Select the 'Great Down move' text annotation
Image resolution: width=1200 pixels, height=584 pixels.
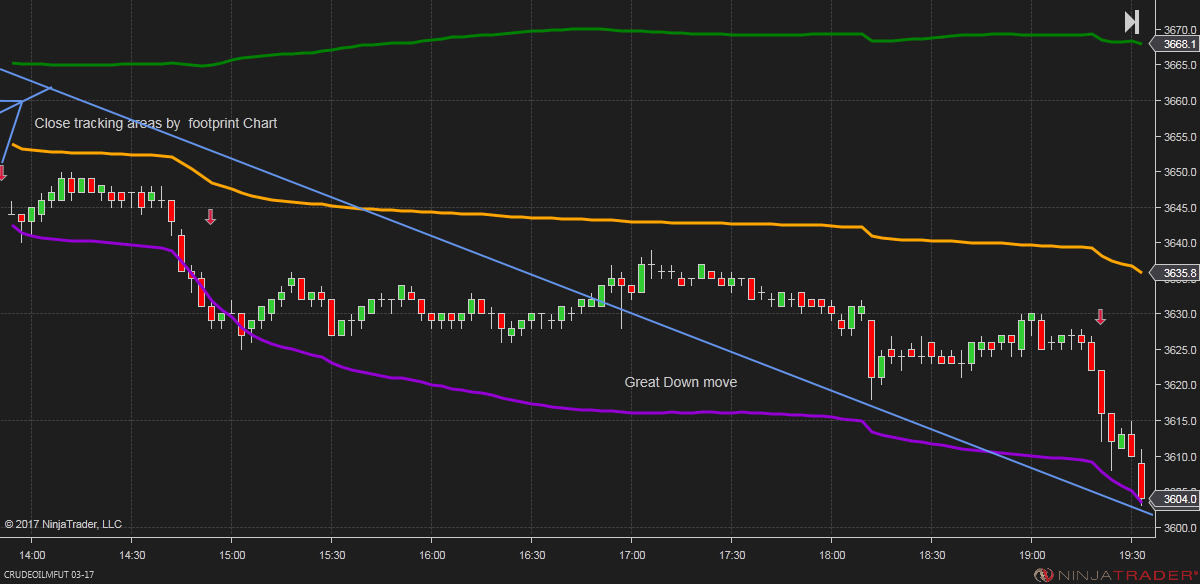[x=681, y=382]
